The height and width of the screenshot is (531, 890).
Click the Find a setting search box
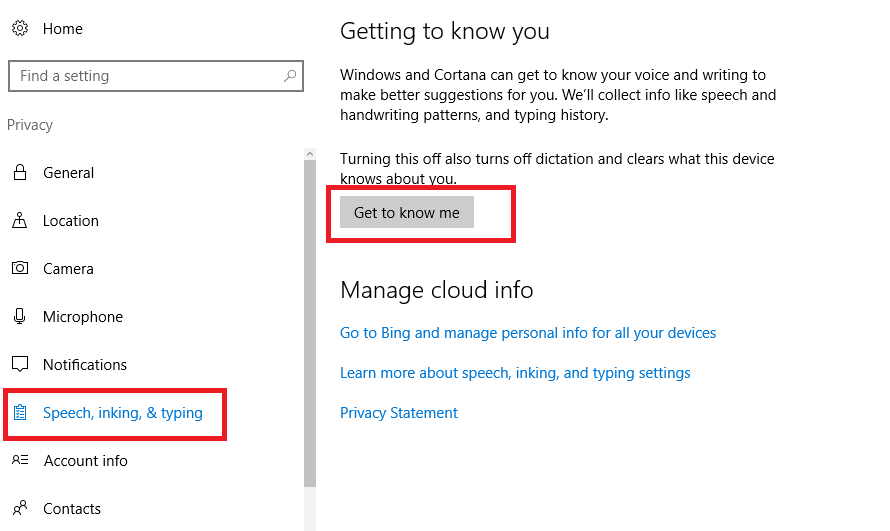click(x=156, y=76)
